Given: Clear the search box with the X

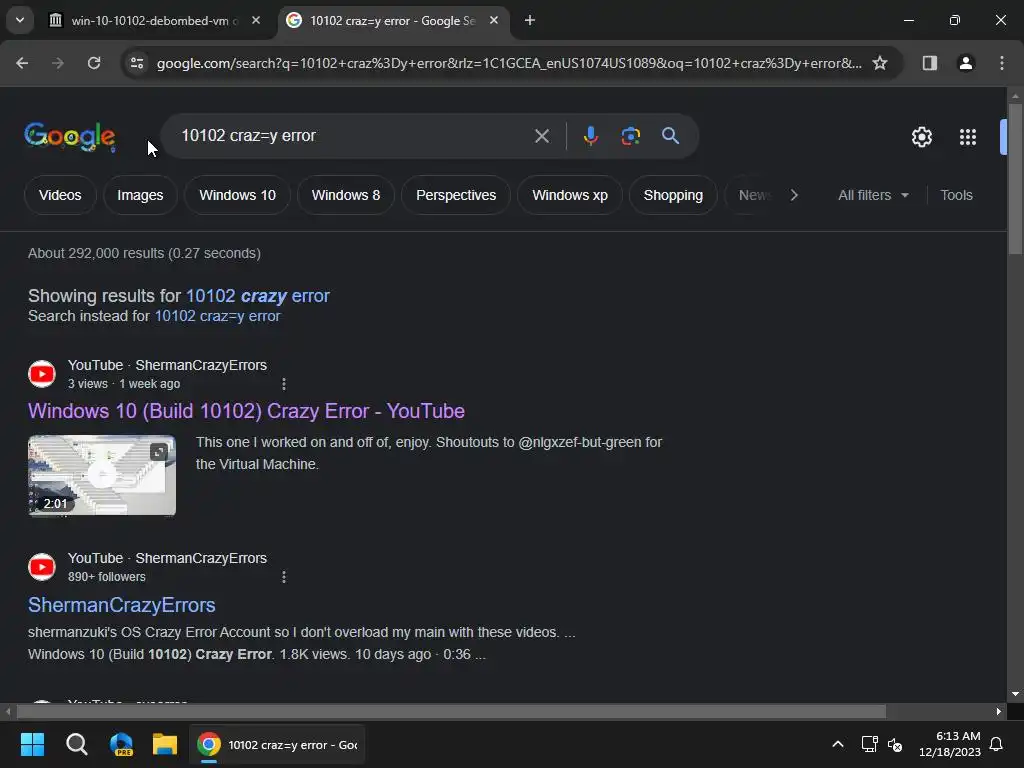Looking at the screenshot, I should pos(541,136).
